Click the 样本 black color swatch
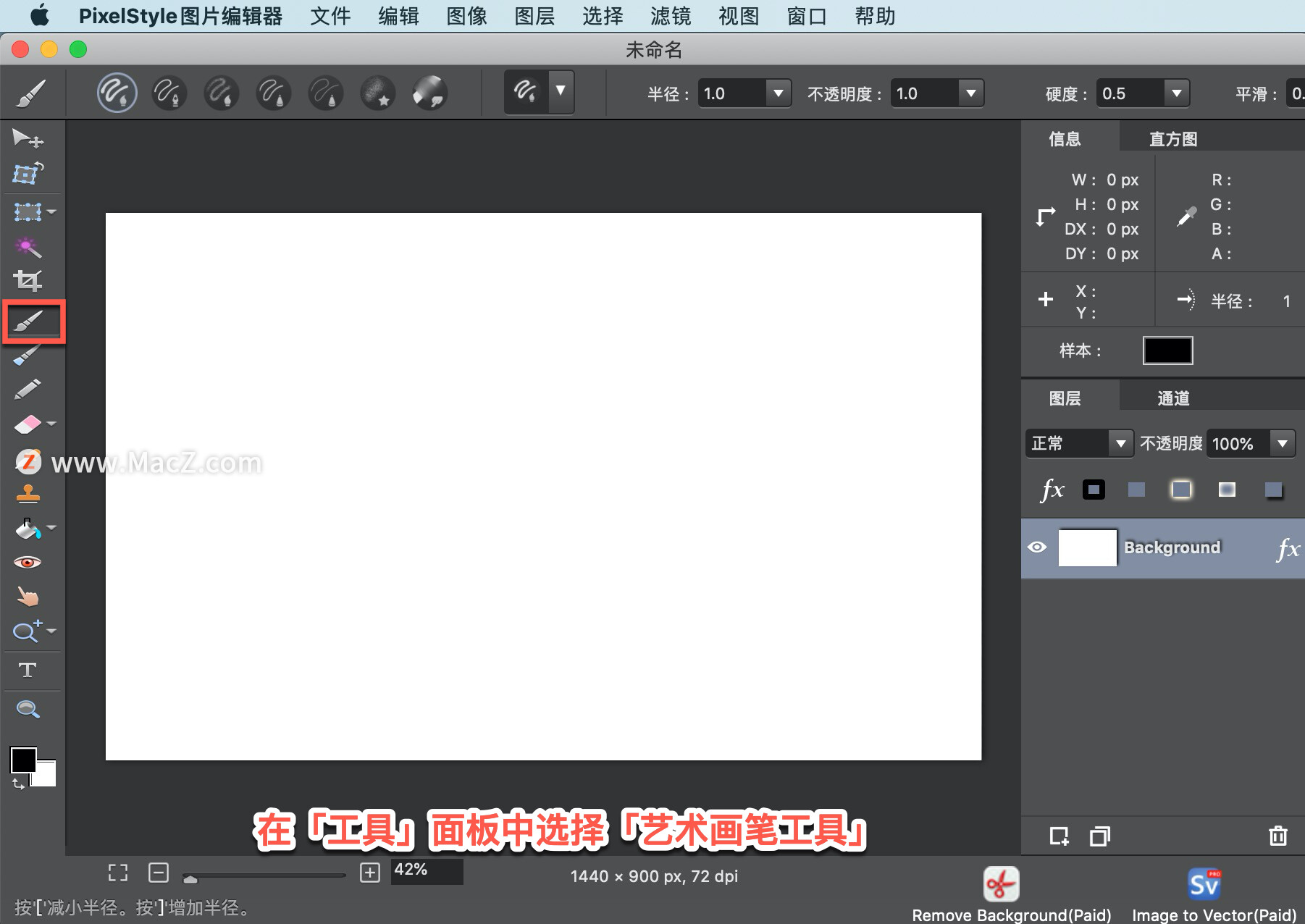Image resolution: width=1305 pixels, height=924 pixels. pos(1167,350)
